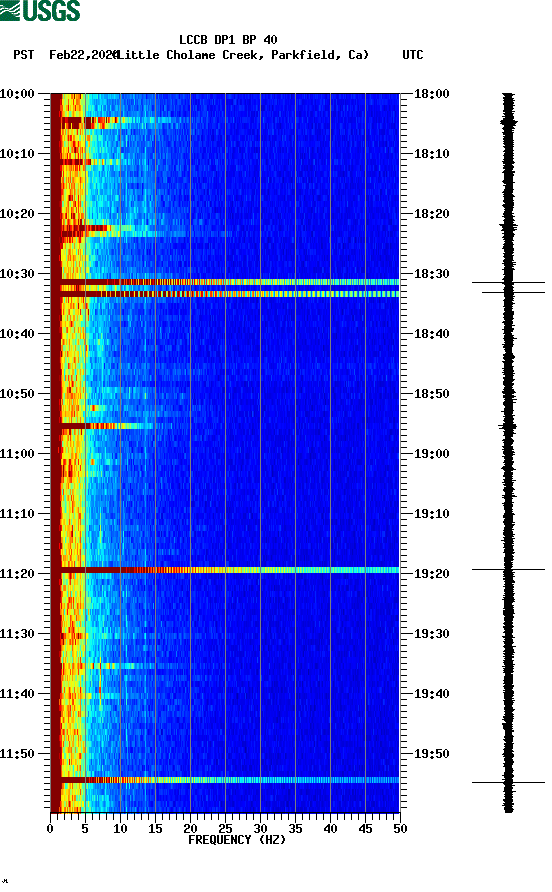Viewport: 552px width, 892px height.
Task: Click the 10:20 PST time label
Action: [18, 214]
